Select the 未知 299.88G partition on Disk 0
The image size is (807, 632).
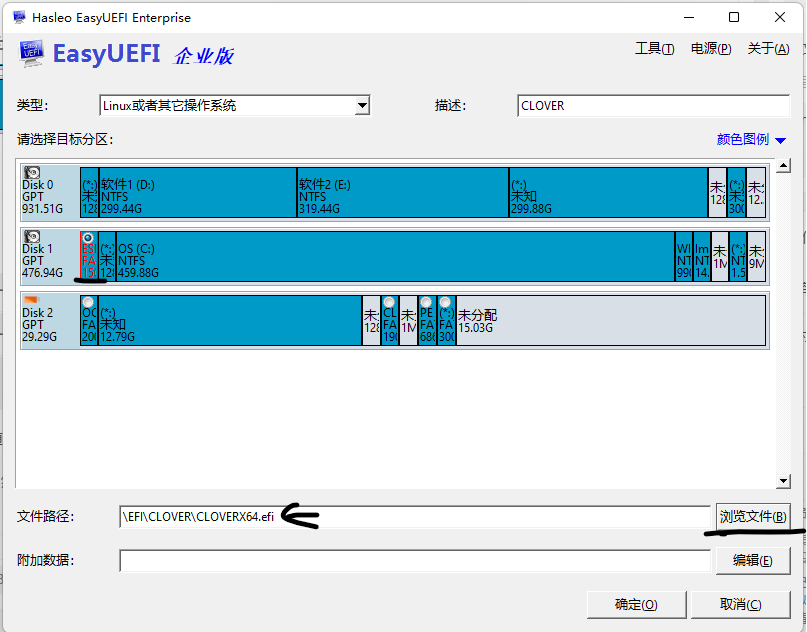point(608,192)
